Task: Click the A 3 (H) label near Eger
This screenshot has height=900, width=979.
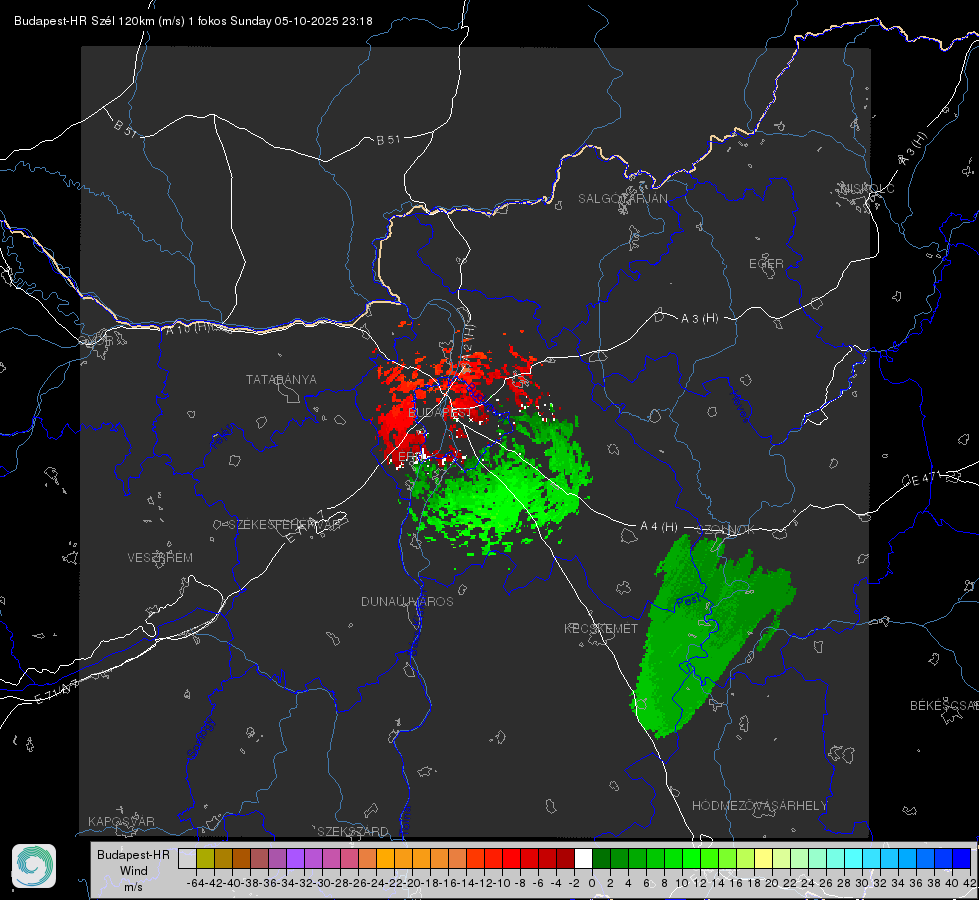Action: click(699, 319)
